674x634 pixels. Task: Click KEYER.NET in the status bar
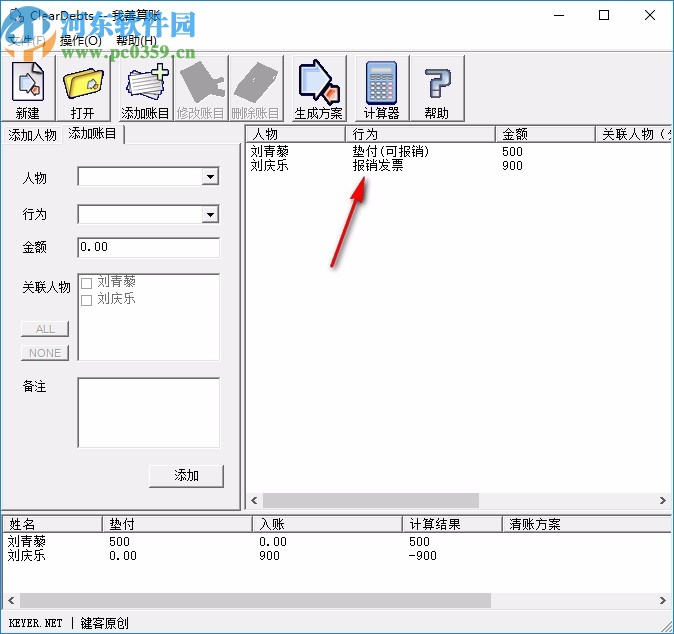[x=35, y=623]
